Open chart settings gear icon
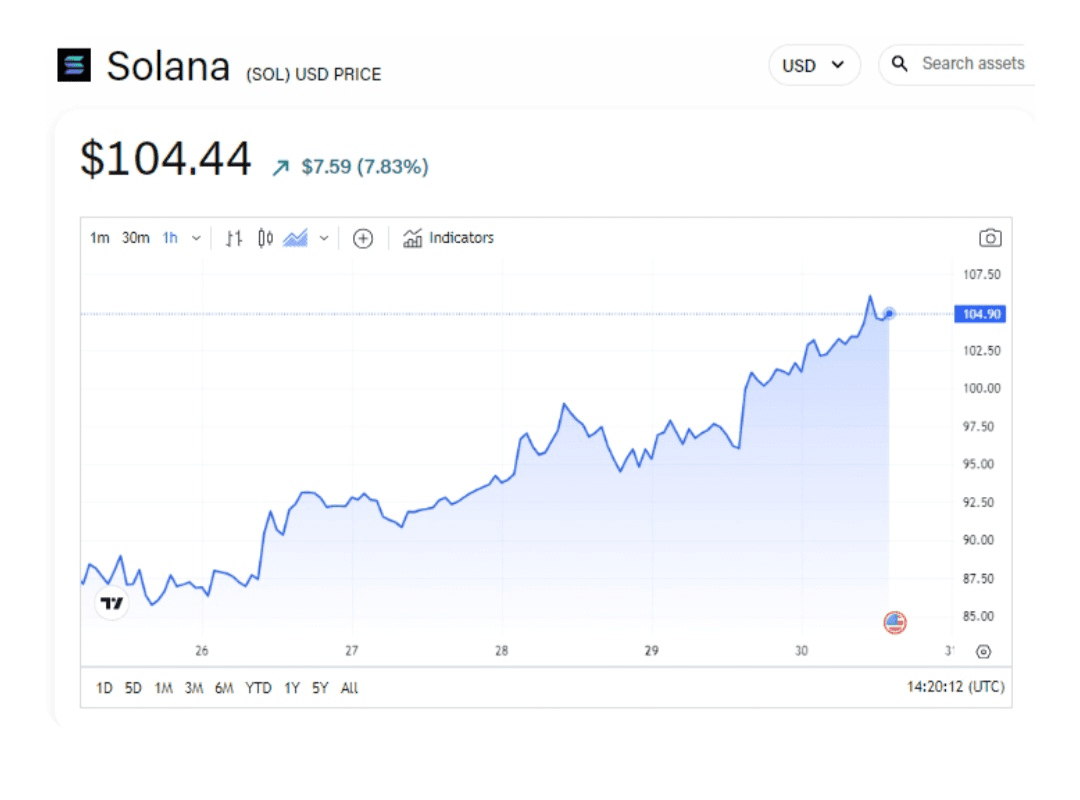 (x=983, y=652)
